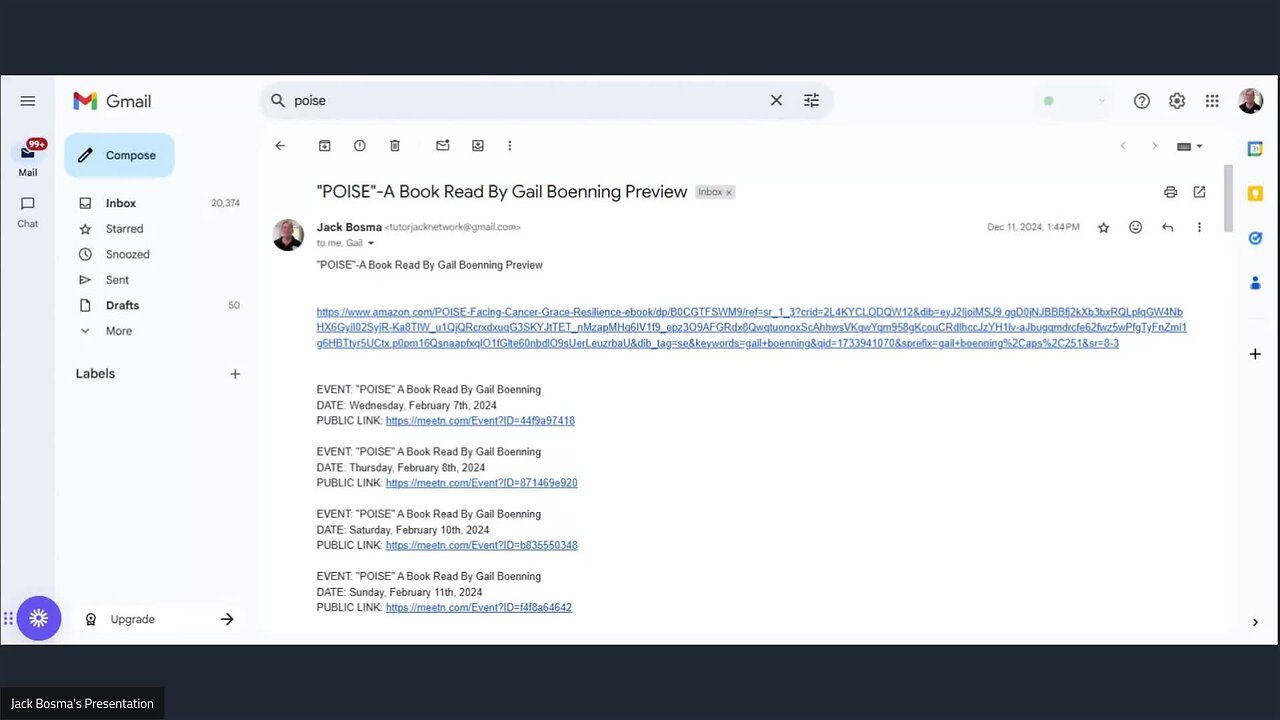The image size is (1280, 720).
Task: Open the email in new window
Action: coord(1199,192)
